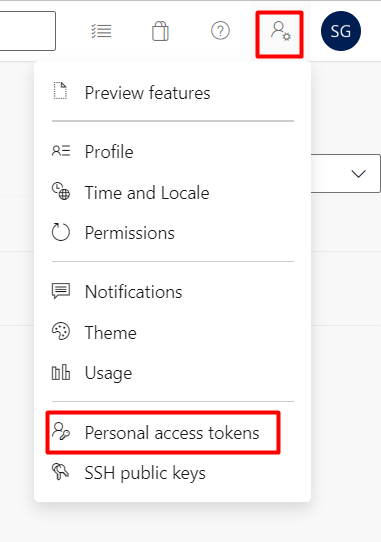Click the SG account avatar
This screenshot has width=381, height=542.
click(x=341, y=31)
